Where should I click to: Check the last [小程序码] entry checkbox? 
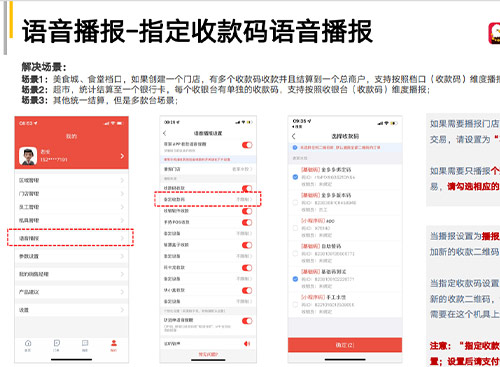click(295, 304)
